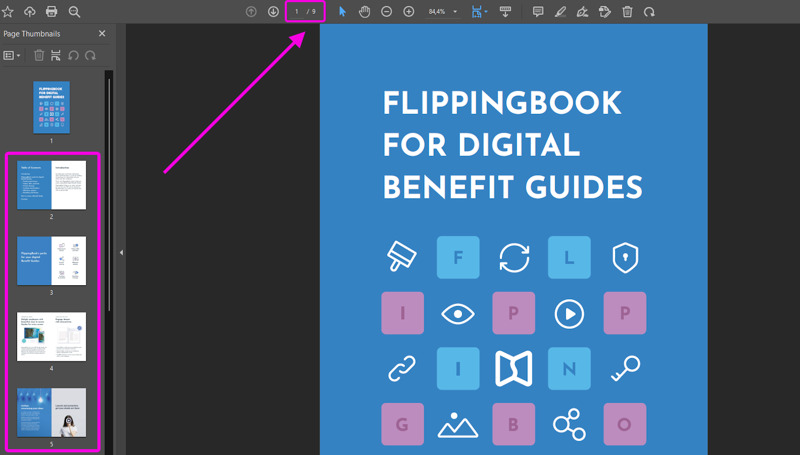Delete pages using thumbnails panel trash
Viewport: 800px width, 455px height.
(39, 55)
